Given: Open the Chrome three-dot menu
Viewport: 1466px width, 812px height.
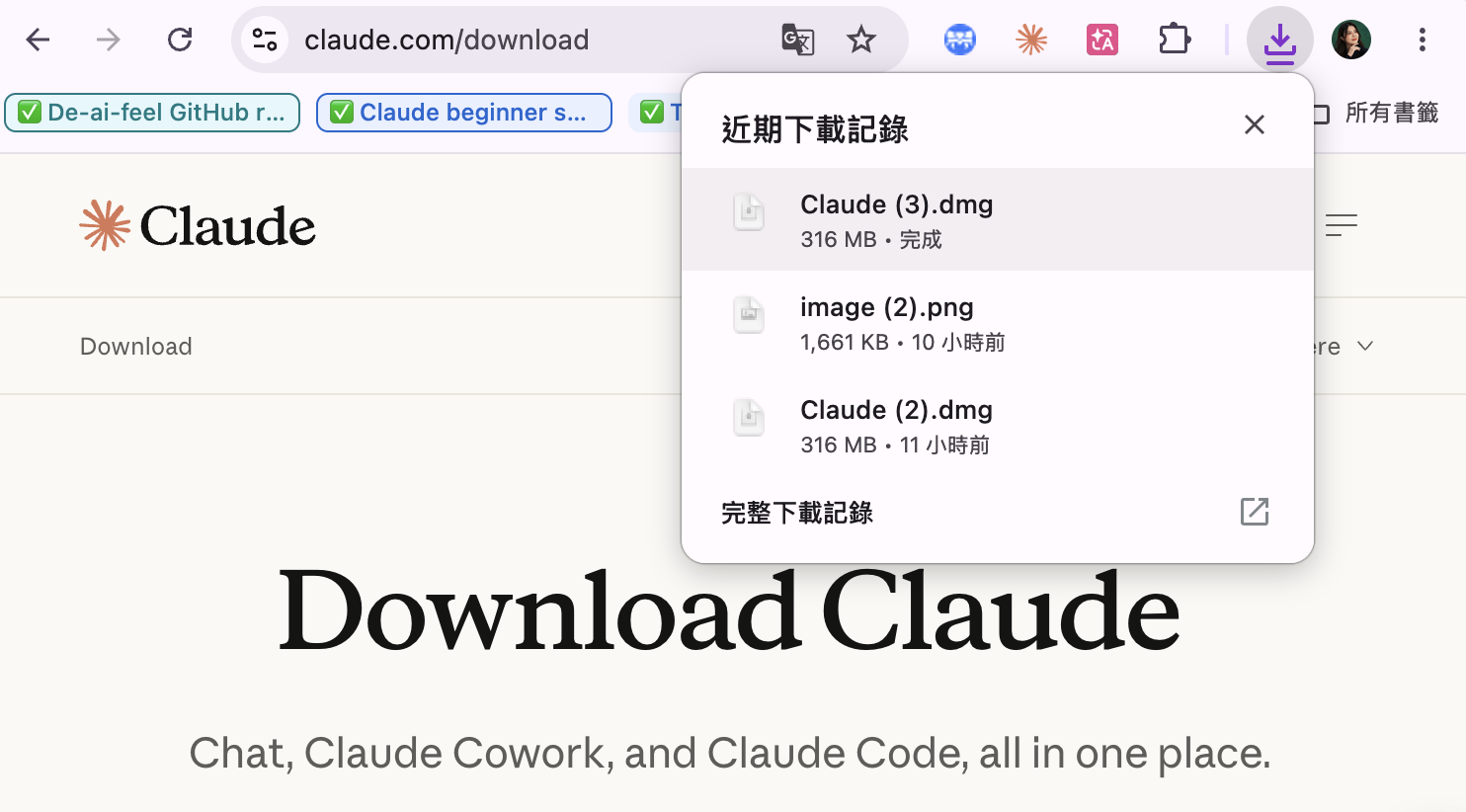Looking at the screenshot, I should click(x=1423, y=40).
